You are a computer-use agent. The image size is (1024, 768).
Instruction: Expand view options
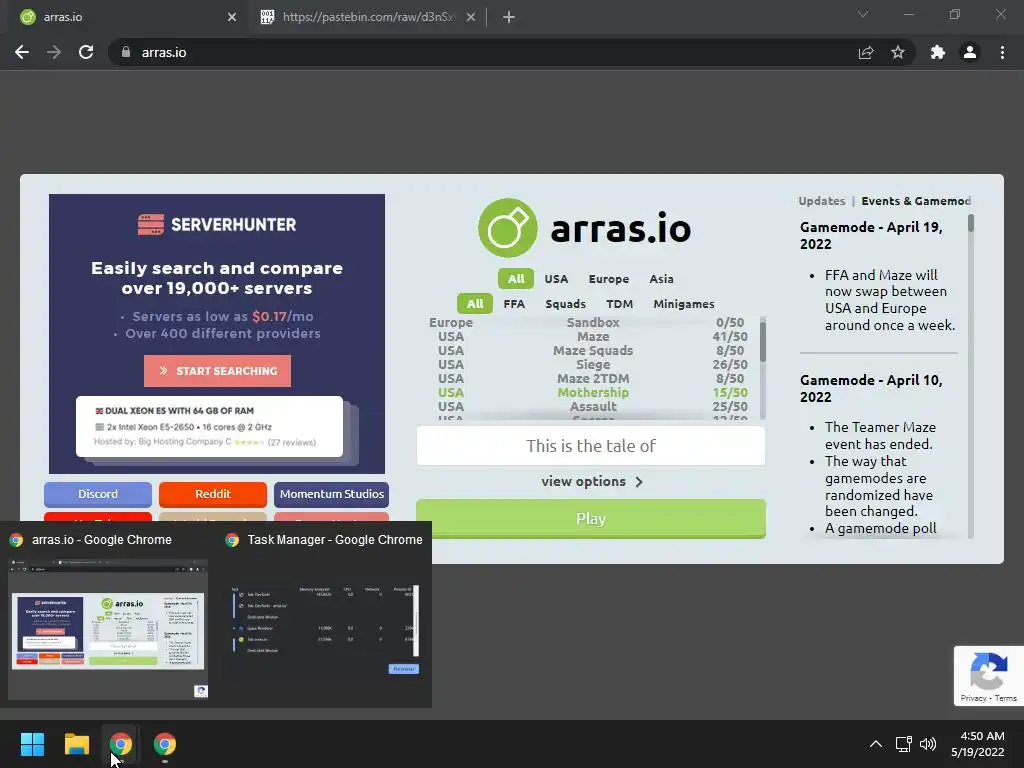tap(592, 481)
